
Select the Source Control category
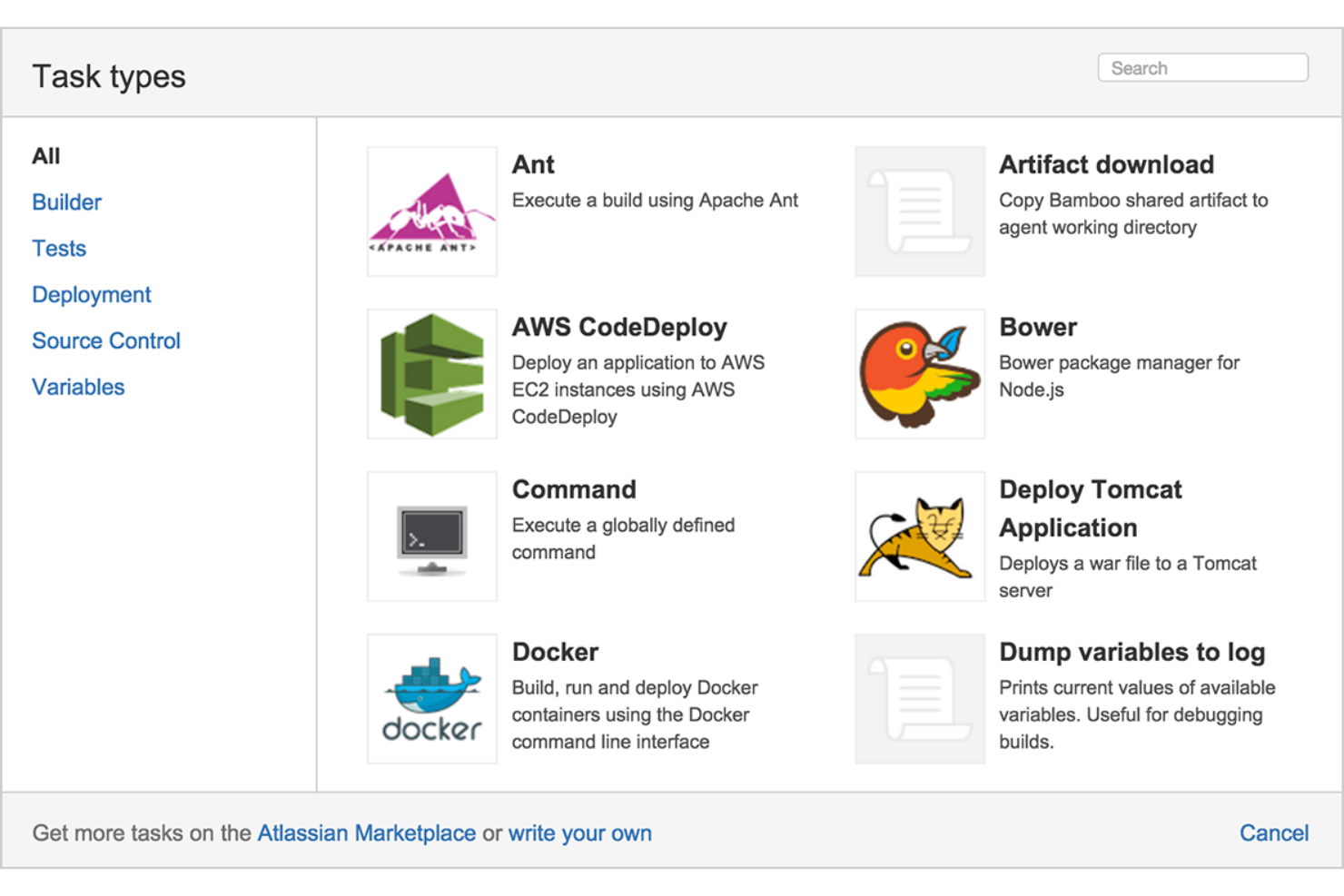point(106,340)
